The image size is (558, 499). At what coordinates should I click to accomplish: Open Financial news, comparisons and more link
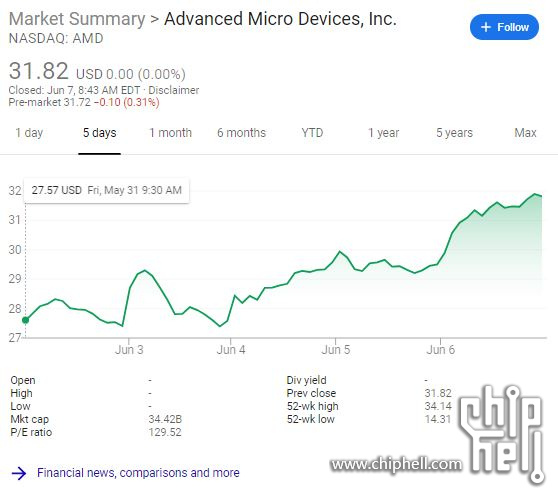138,473
